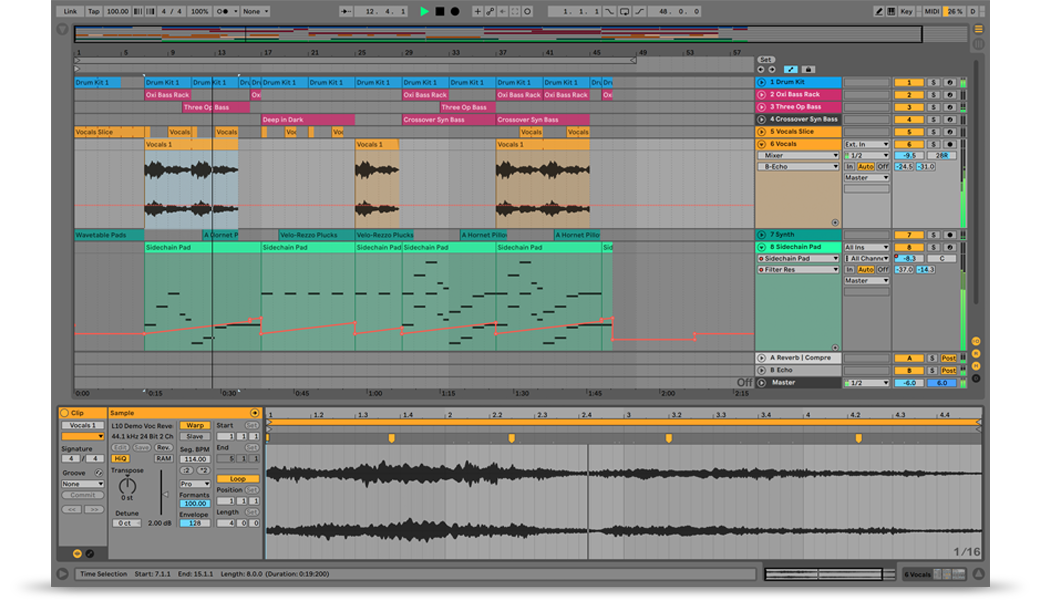Toggle the Lock Envelopes icon
The height and width of the screenshot is (600, 1040).
(x=808, y=69)
